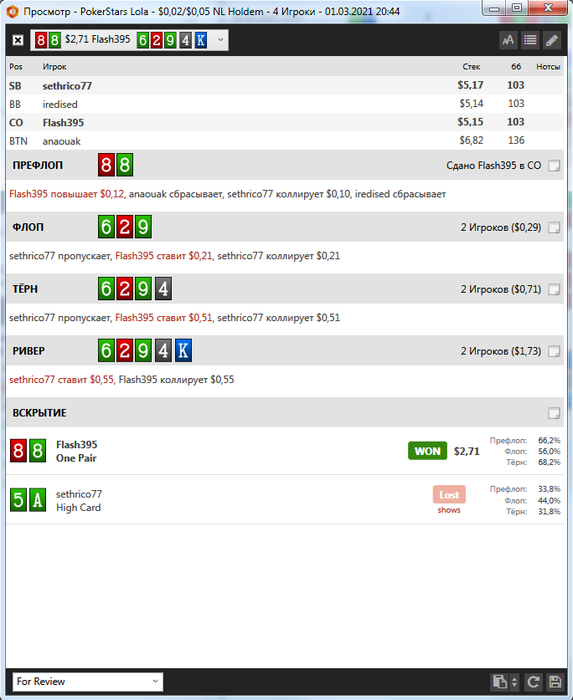Click green 8 card in Префлоп row
This screenshot has width=573, height=700.
[x=125, y=165]
